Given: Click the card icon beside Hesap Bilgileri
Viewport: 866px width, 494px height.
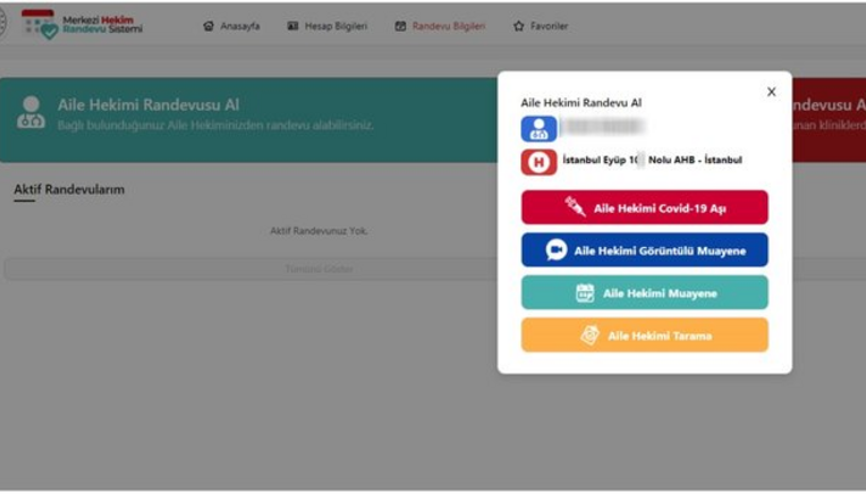Looking at the screenshot, I should point(293,26).
